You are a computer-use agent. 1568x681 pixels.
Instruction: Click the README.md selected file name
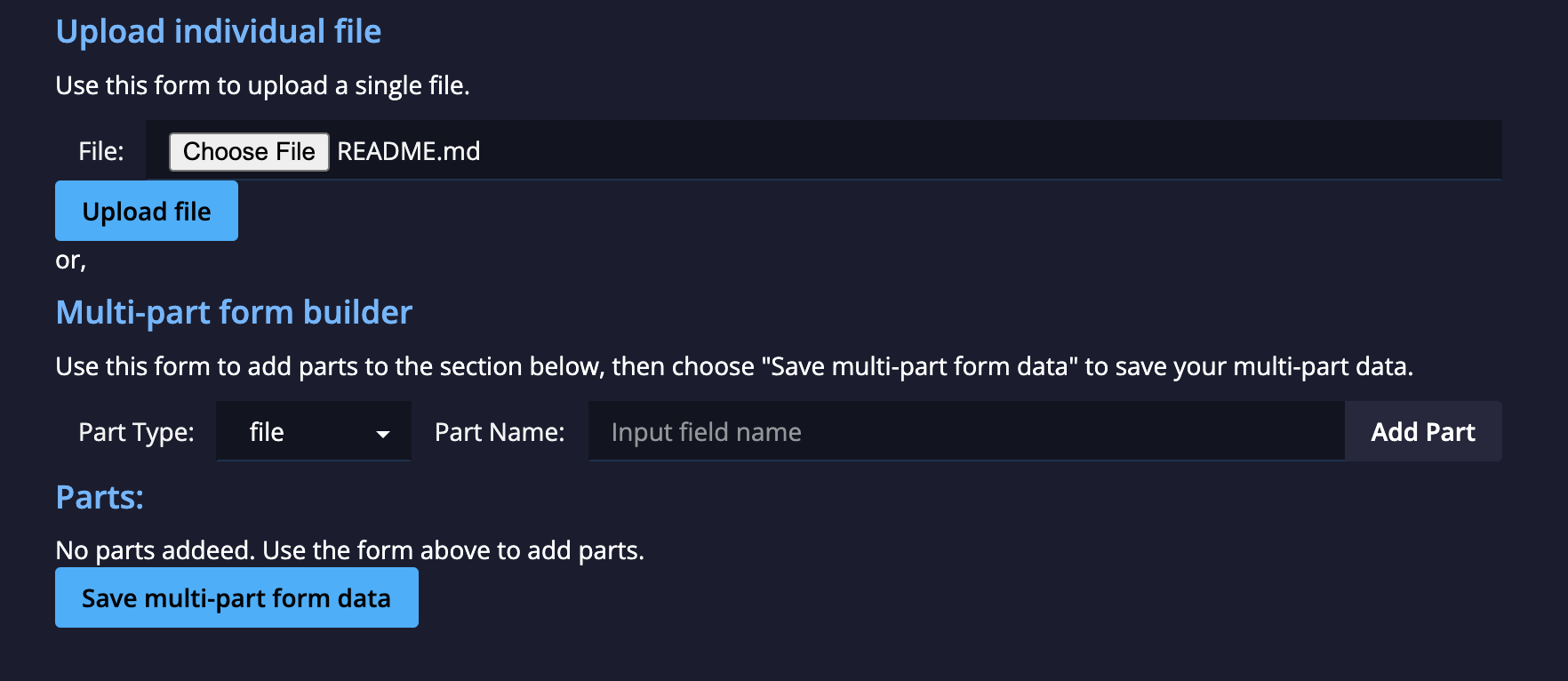tap(409, 151)
